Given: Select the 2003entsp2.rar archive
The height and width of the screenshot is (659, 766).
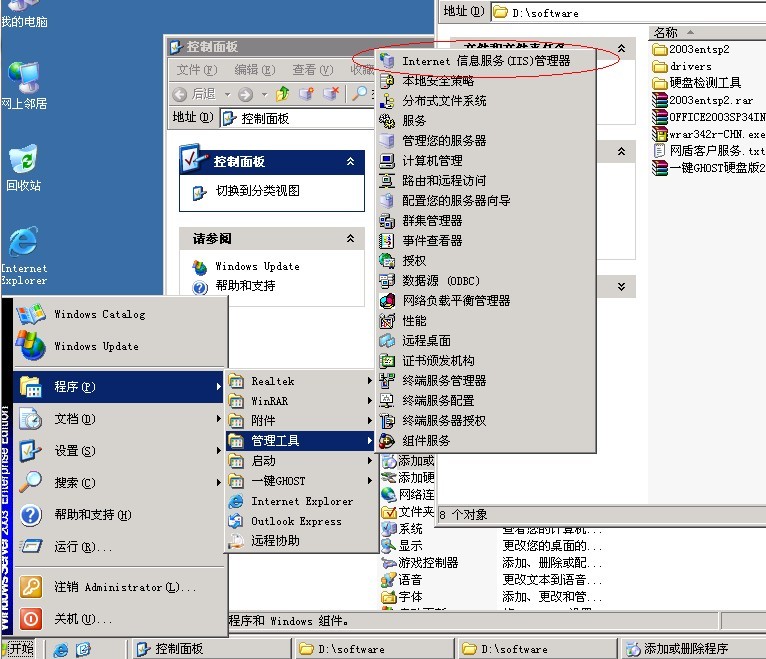Looking at the screenshot, I should click(702, 100).
